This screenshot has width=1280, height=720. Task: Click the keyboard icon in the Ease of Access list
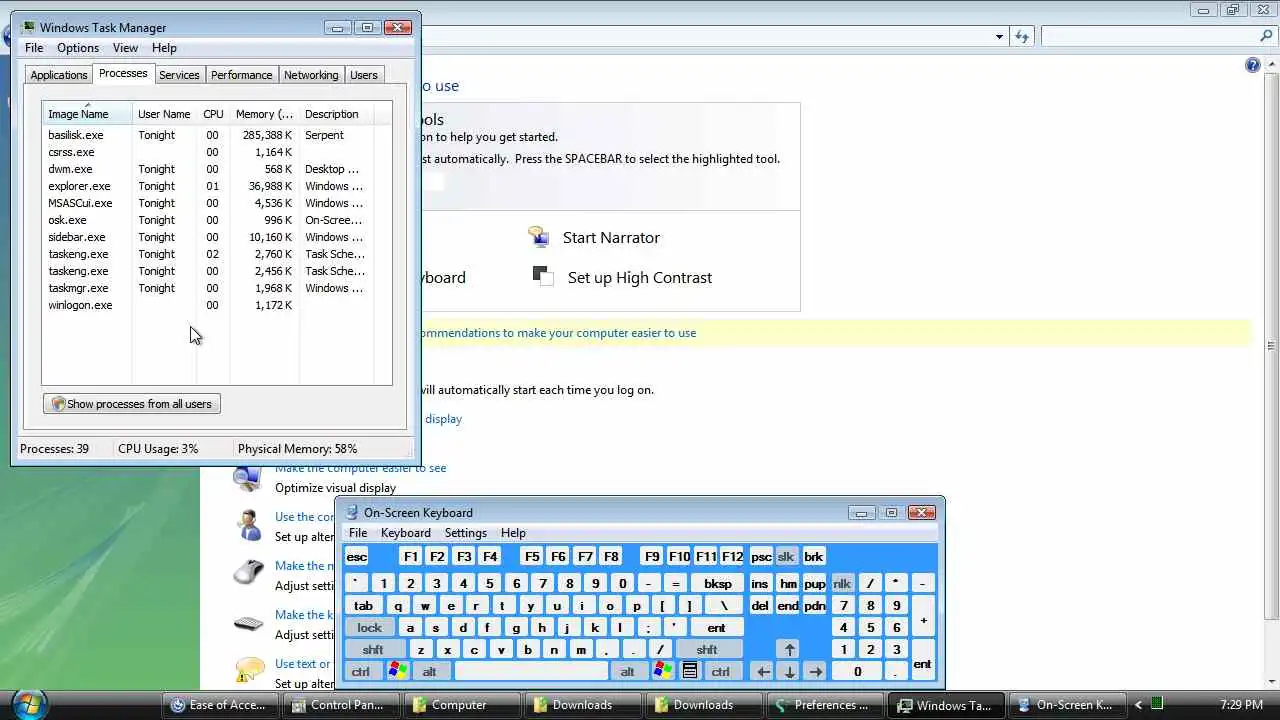[x=247, y=624]
